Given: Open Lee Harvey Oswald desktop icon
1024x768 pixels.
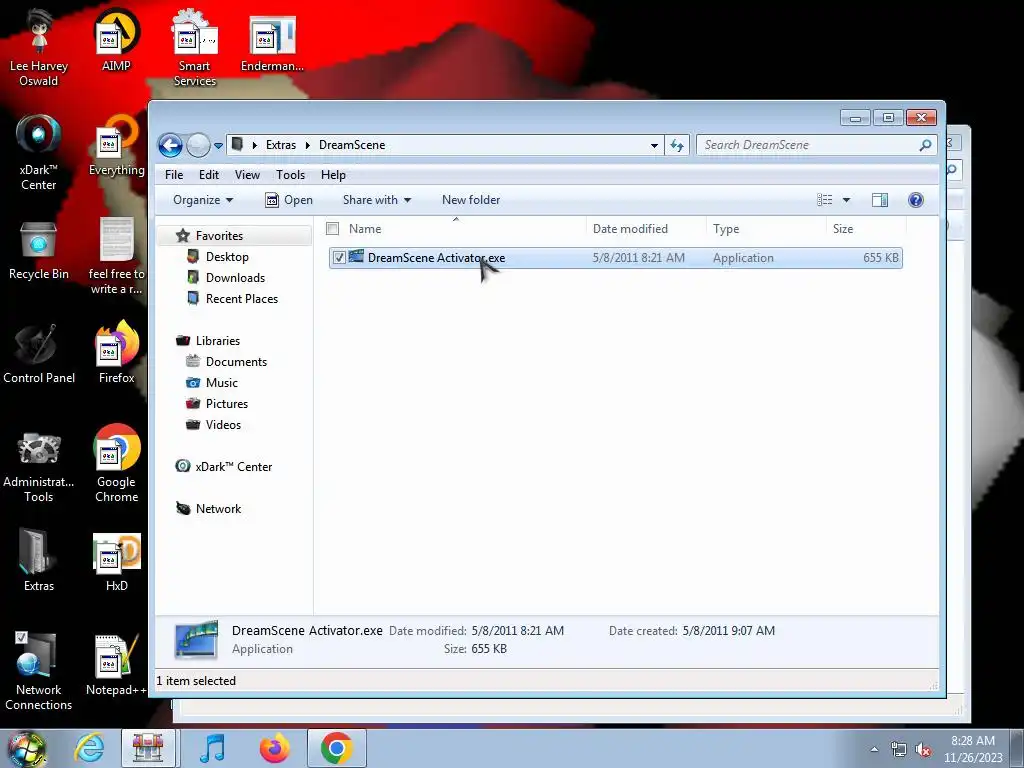Looking at the screenshot, I should (39, 48).
